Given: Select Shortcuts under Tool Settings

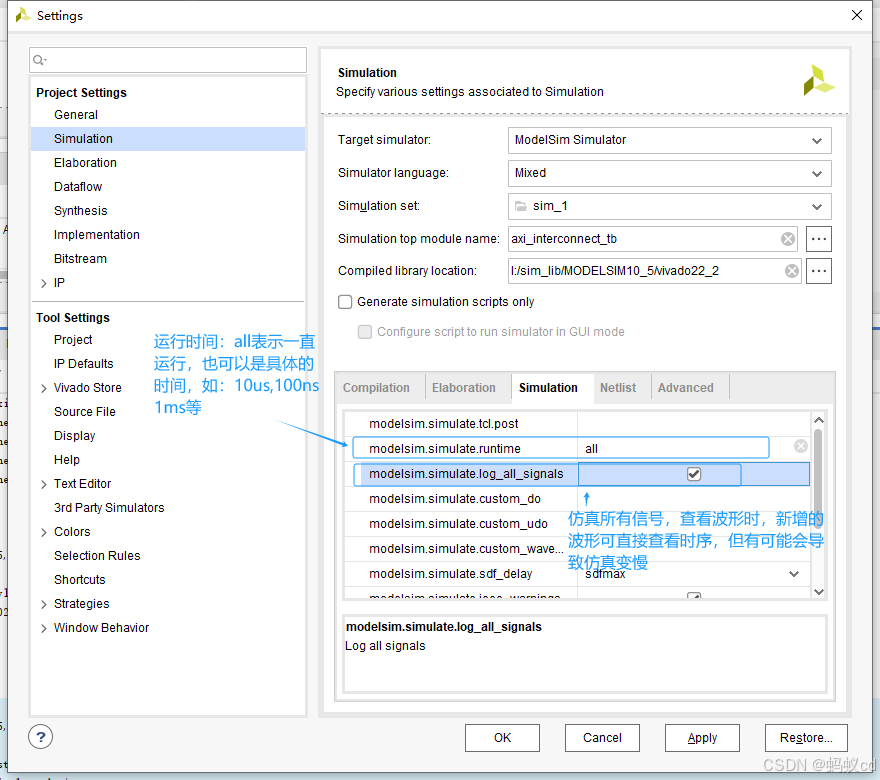Looking at the screenshot, I should coord(80,580).
